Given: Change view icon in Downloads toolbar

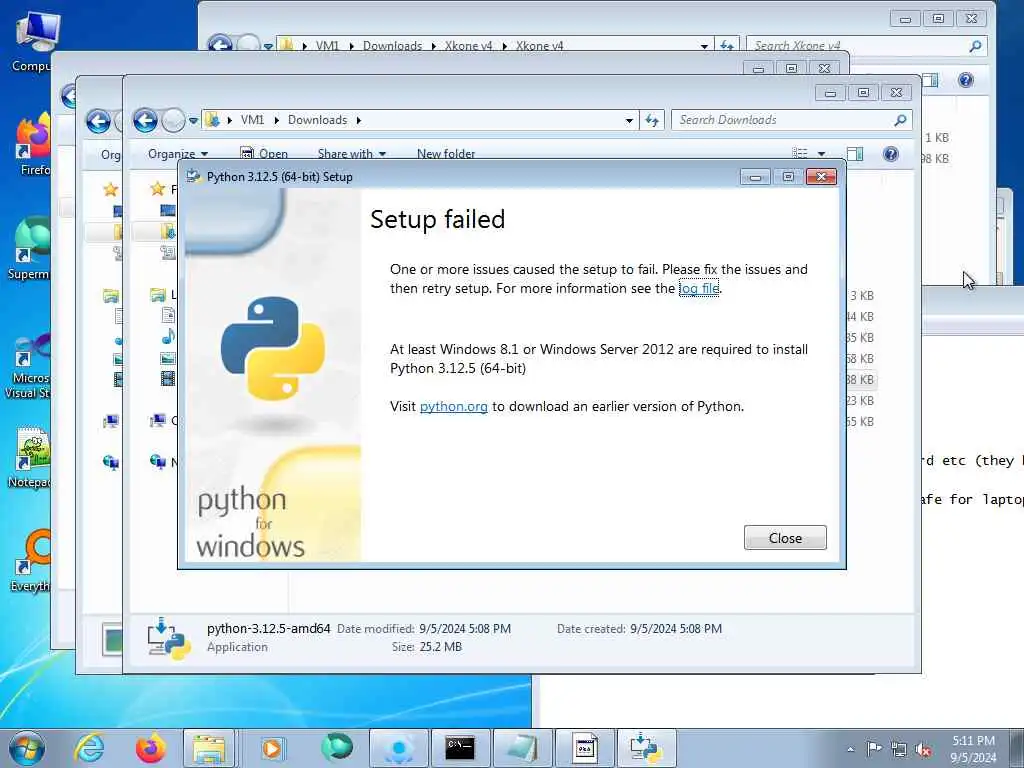Looking at the screenshot, I should pyautogui.click(x=800, y=153).
